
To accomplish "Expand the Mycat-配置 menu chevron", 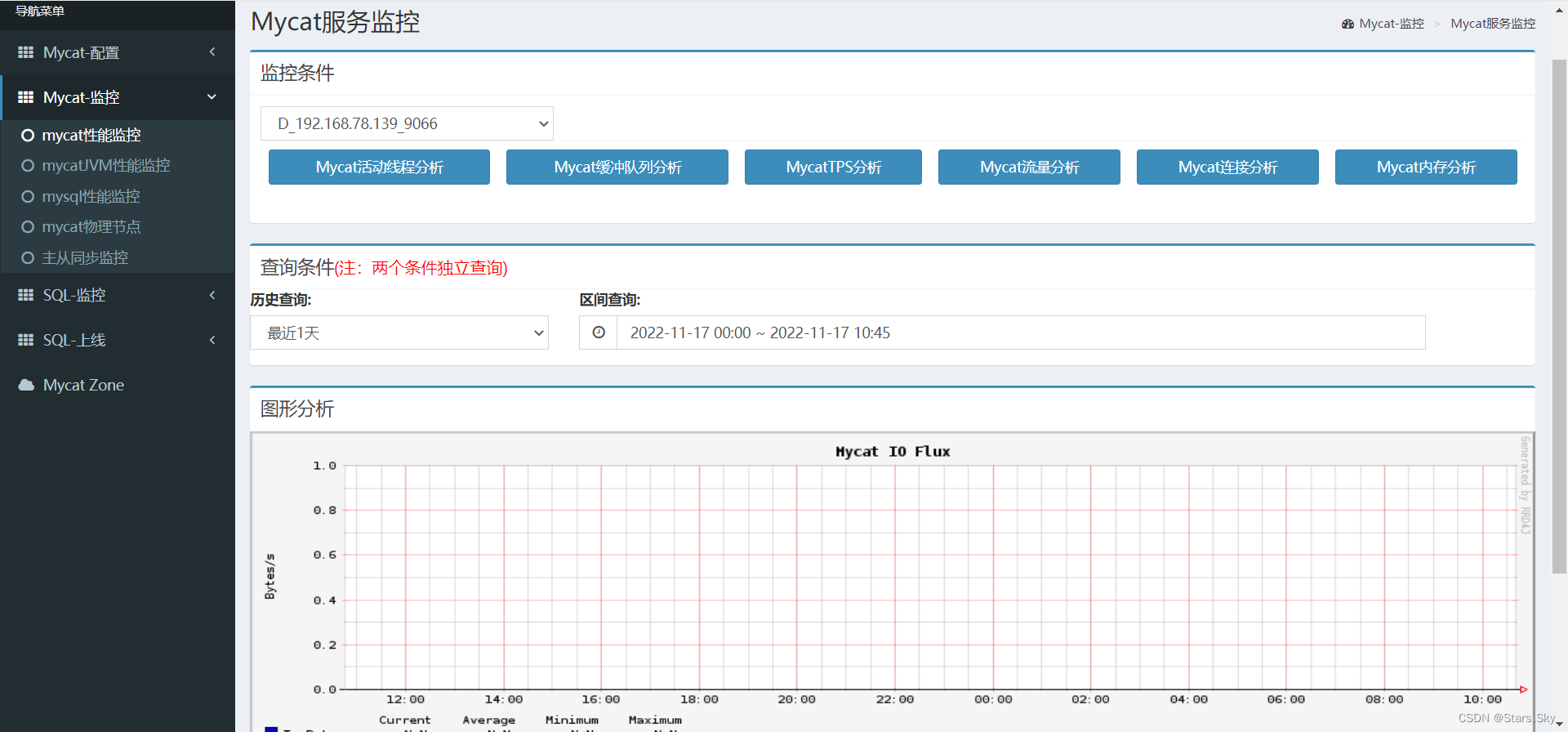I will click(212, 52).
